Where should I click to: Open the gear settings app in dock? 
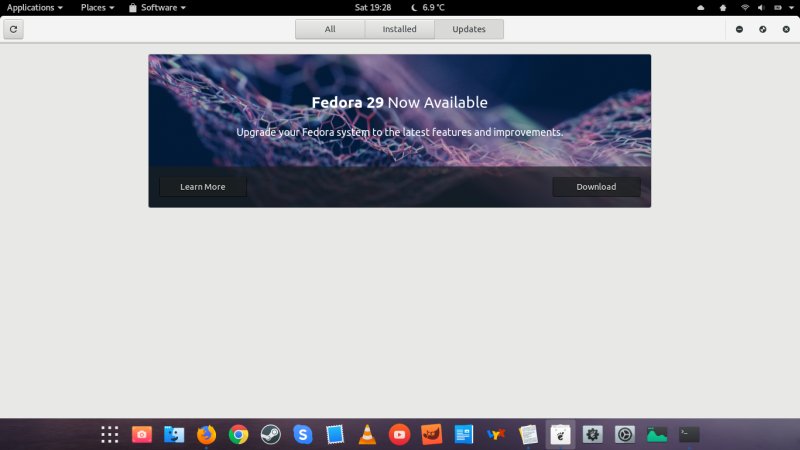pyautogui.click(x=592, y=435)
